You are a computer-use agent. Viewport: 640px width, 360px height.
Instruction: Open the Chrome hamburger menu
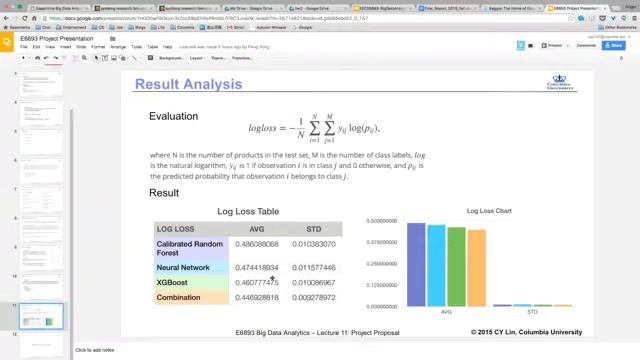634,18
